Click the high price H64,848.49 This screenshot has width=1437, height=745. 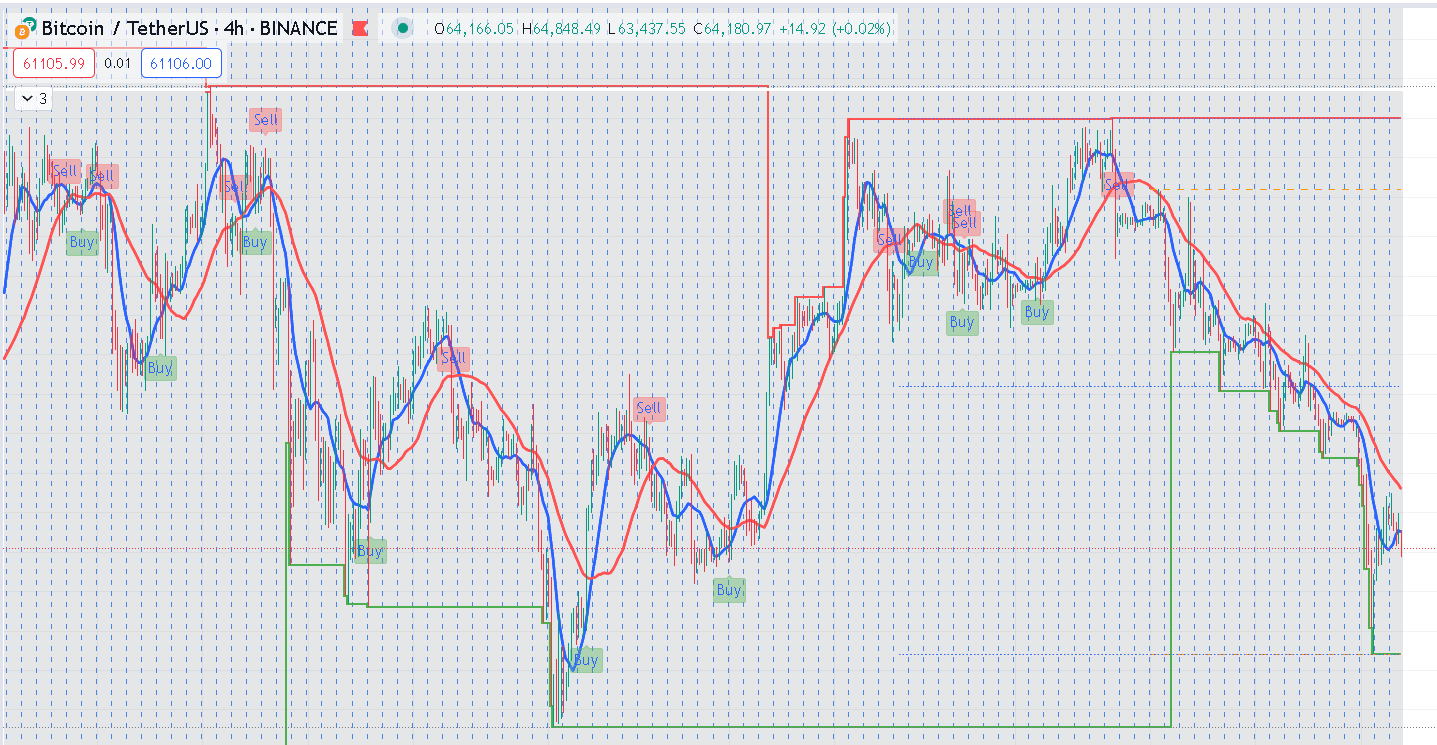(x=561, y=29)
